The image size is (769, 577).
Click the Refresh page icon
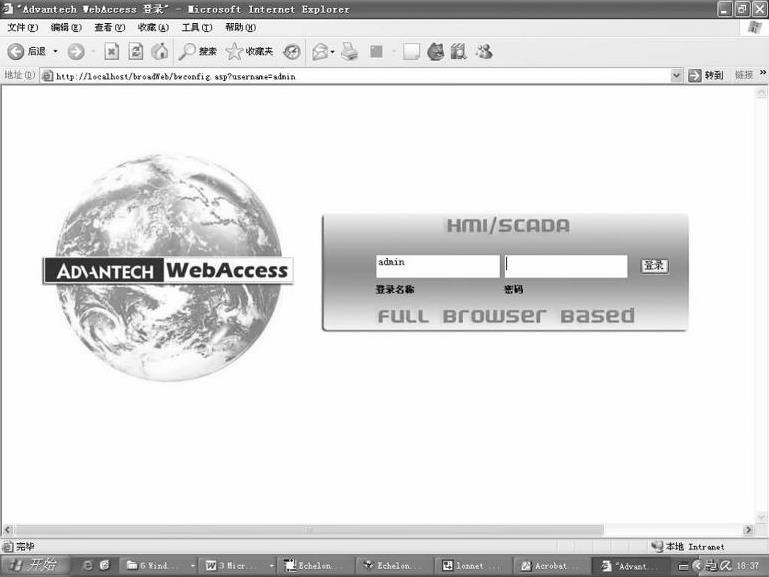coord(136,51)
